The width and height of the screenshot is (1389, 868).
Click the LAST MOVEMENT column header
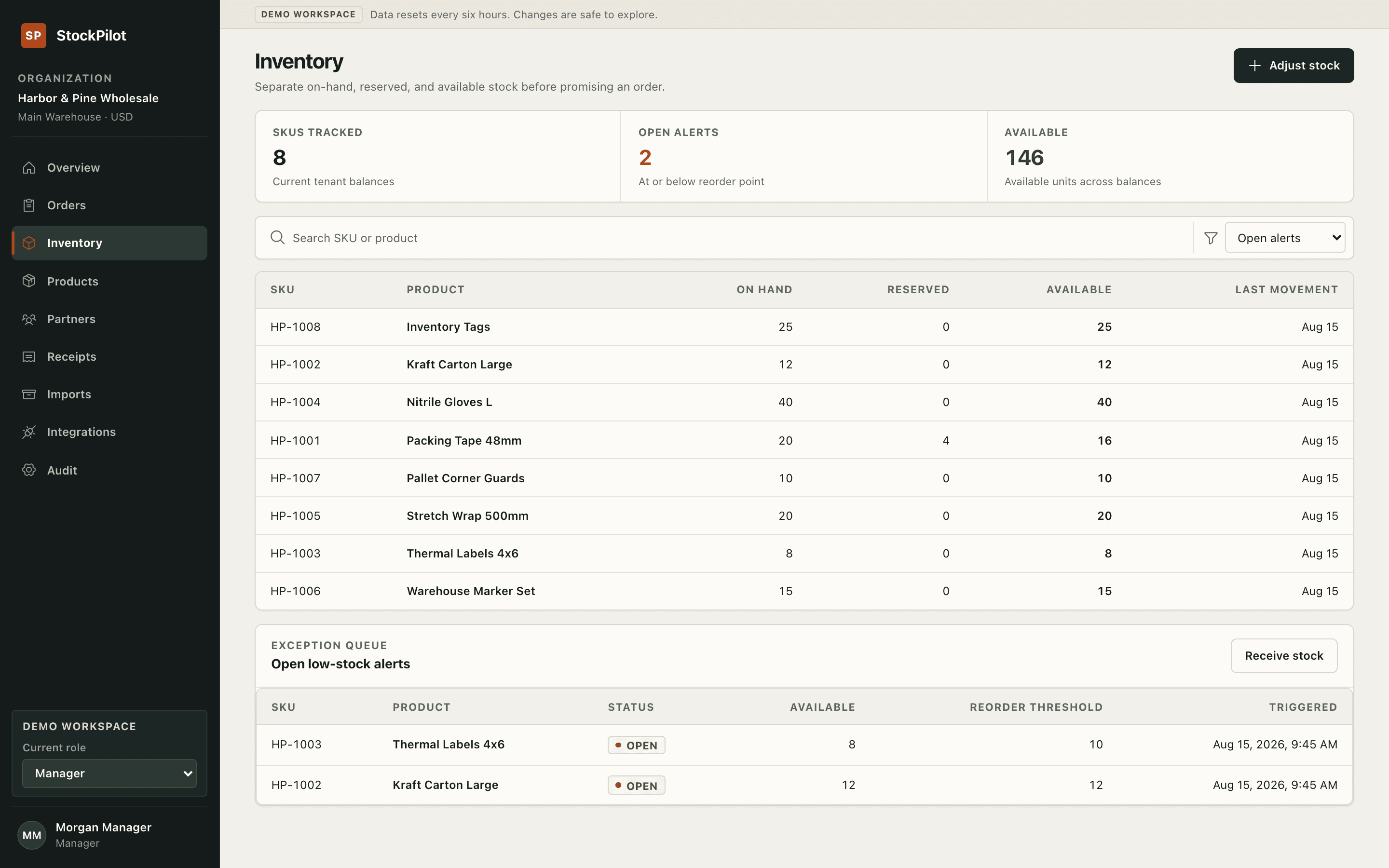click(1286, 289)
